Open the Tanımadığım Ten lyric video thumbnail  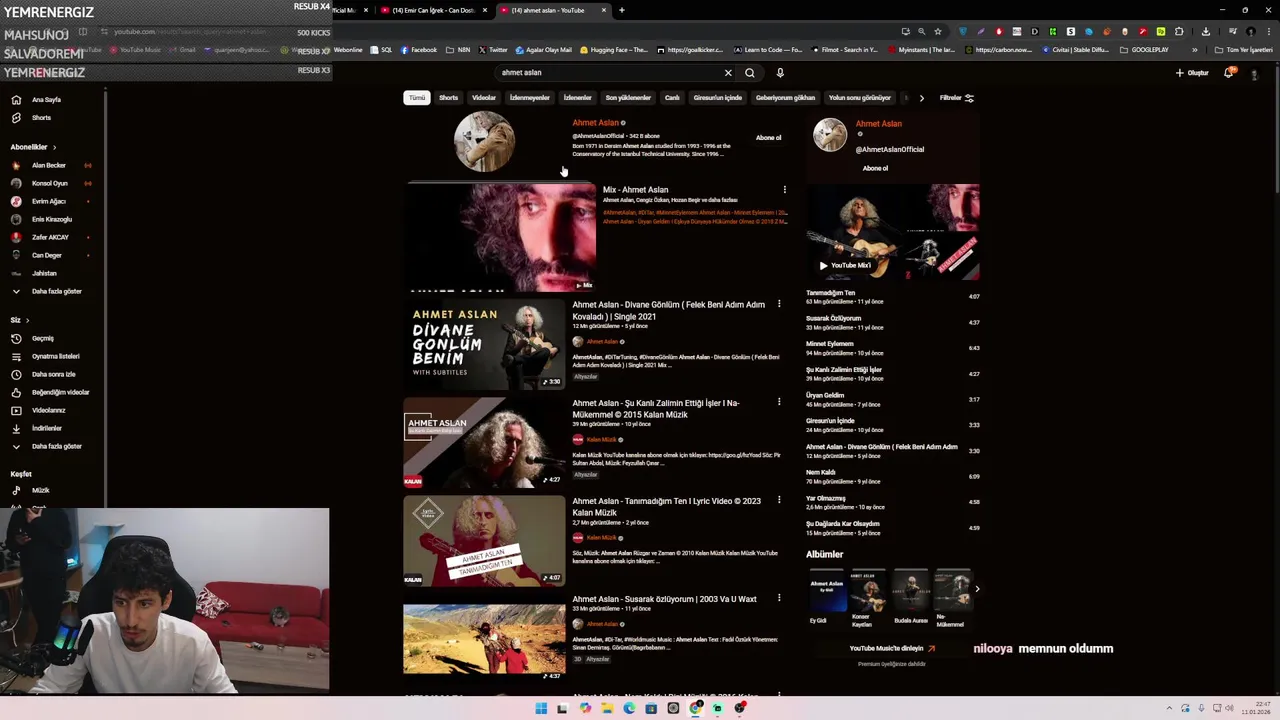point(484,540)
